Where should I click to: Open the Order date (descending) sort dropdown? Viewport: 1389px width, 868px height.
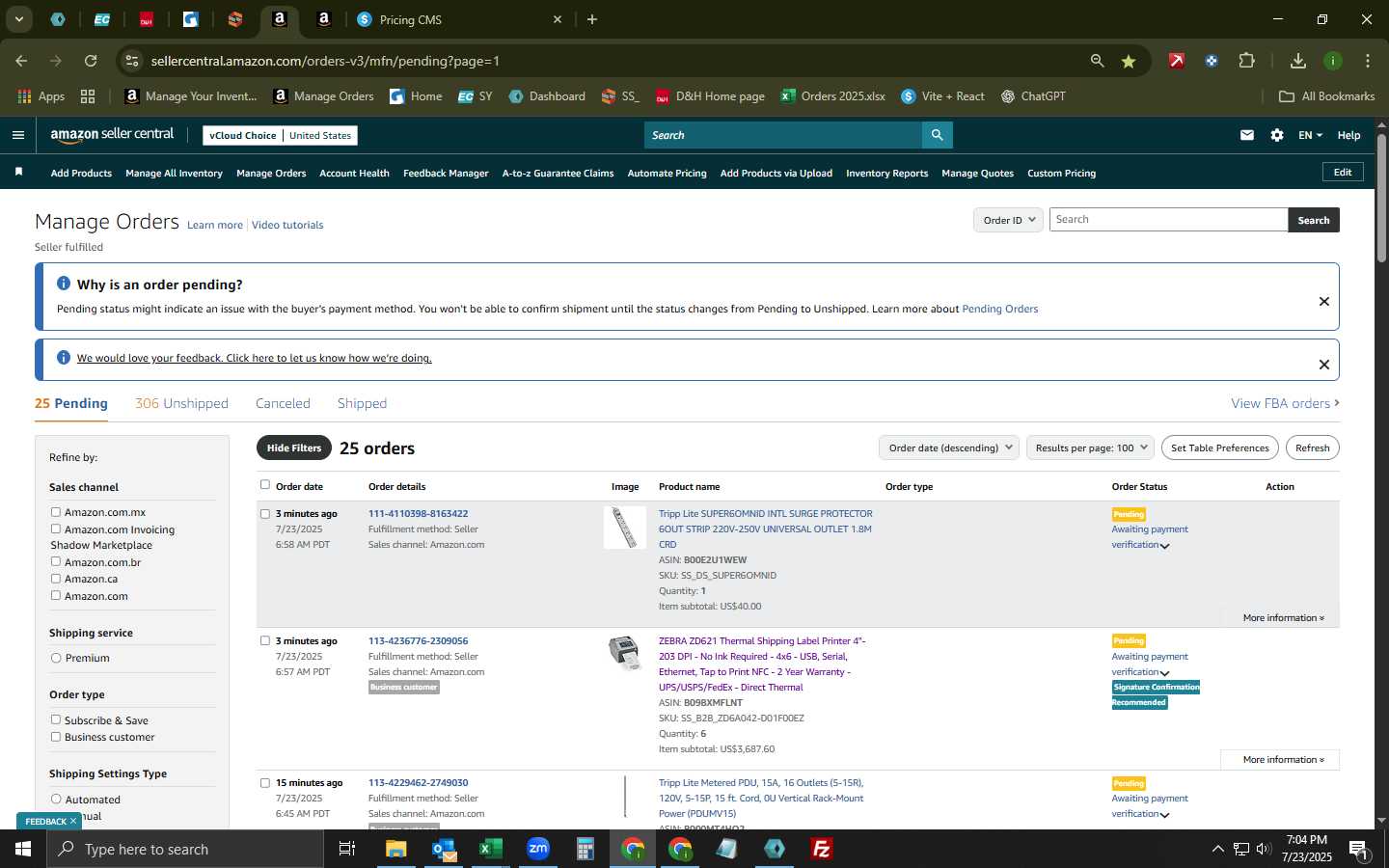tap(950, 448)
